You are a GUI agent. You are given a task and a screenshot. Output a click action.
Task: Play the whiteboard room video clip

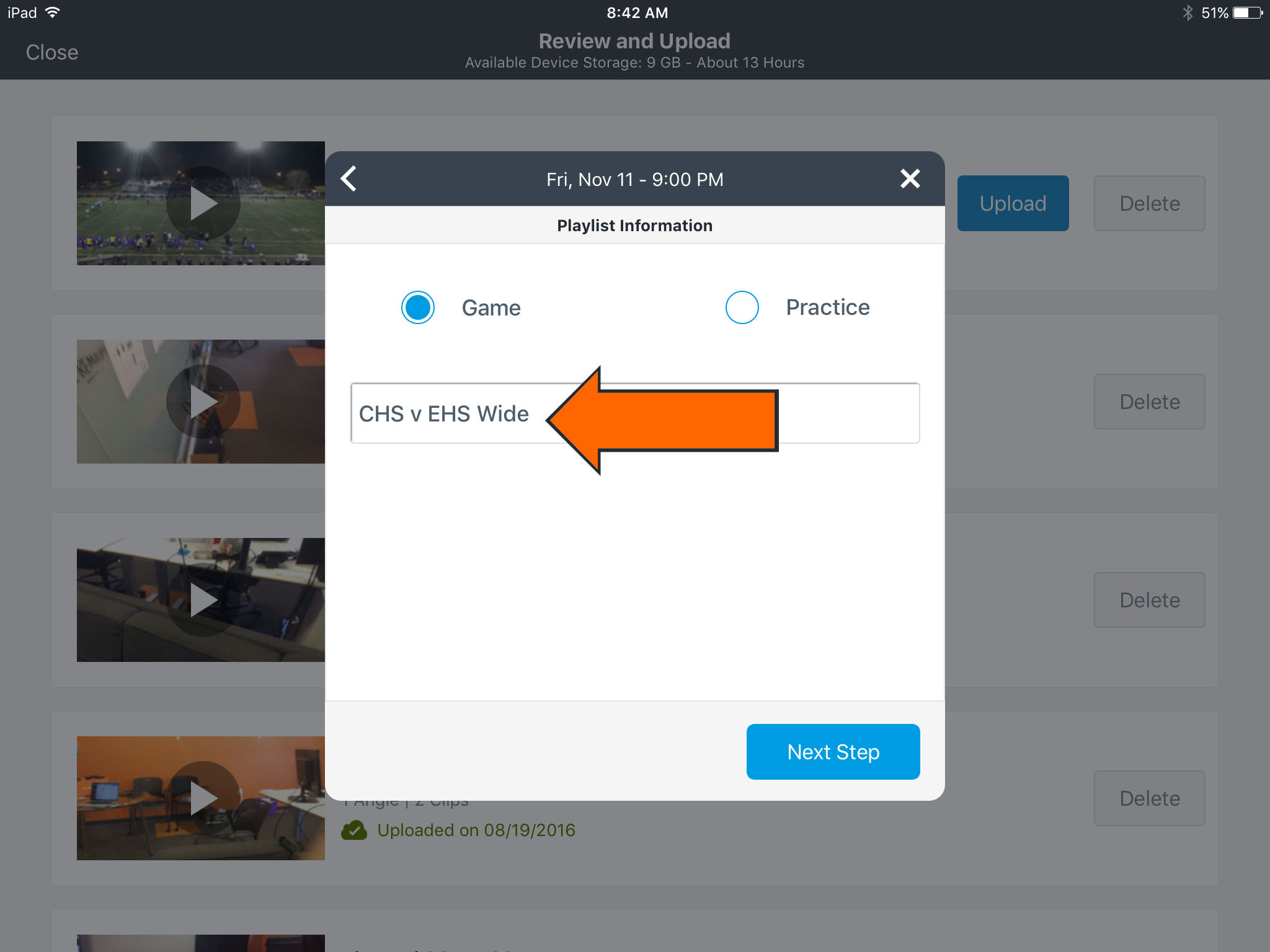(202, 401)
